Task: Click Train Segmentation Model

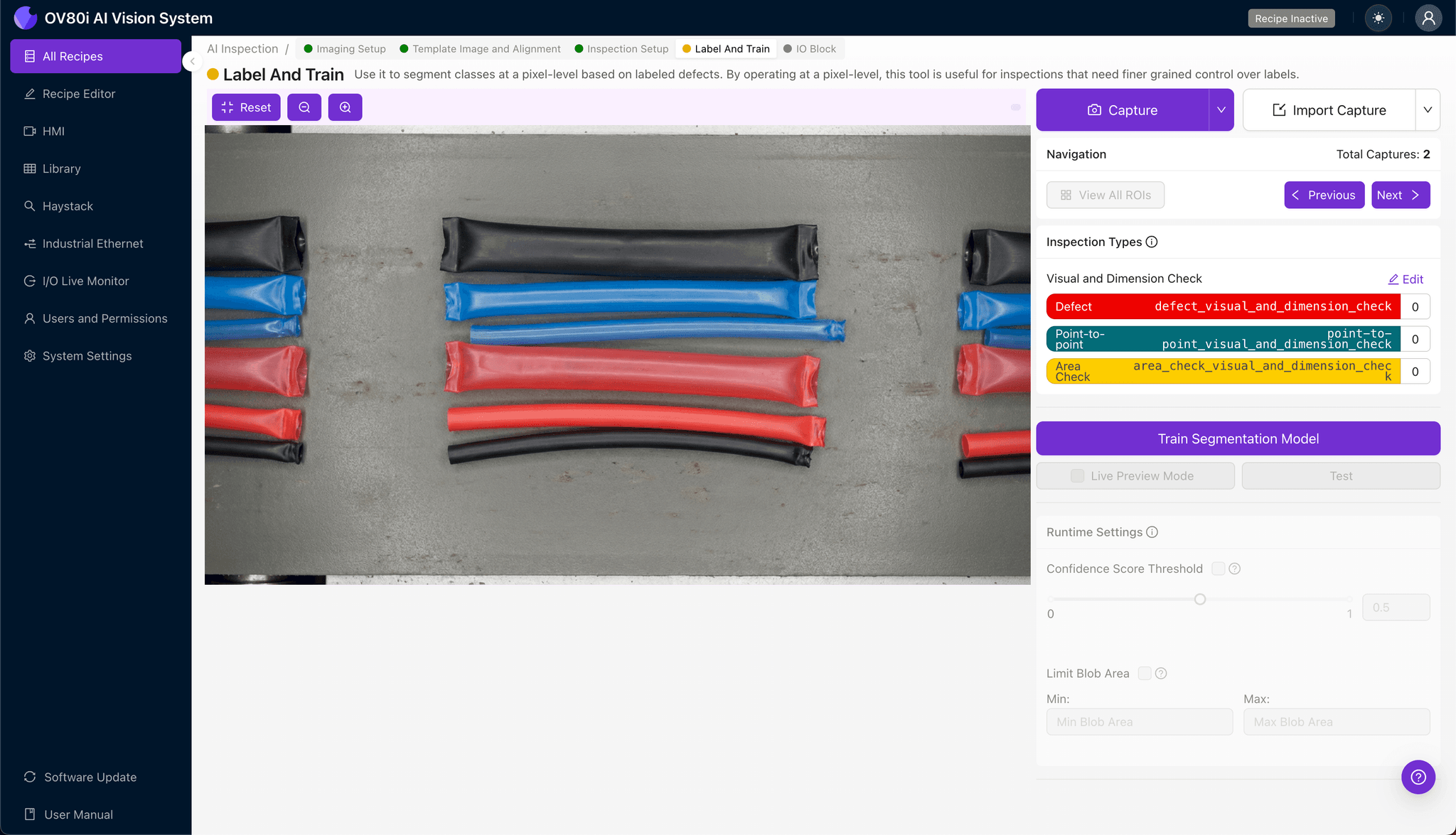Action: 1238,438
